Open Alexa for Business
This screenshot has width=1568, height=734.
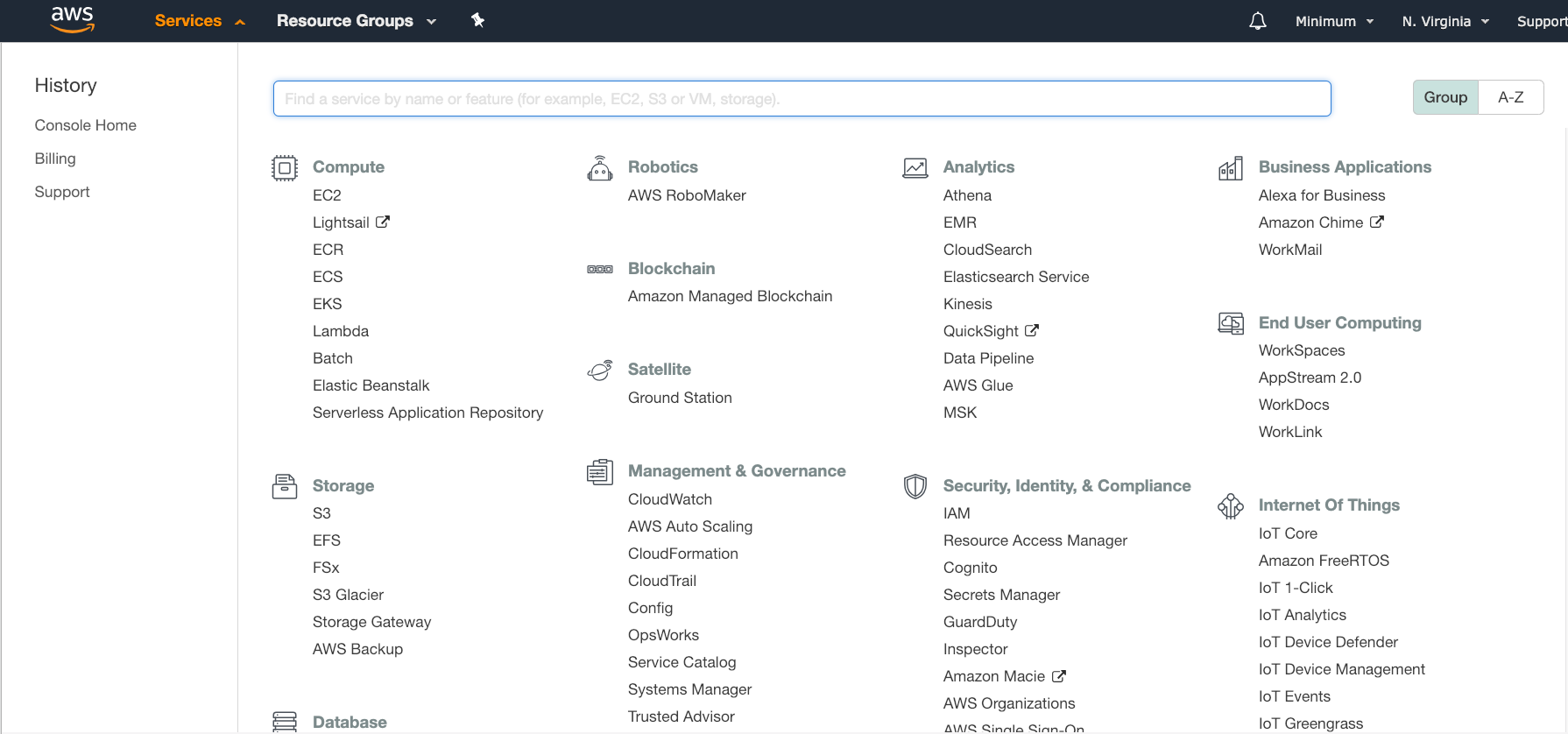[x=1322, y=195]
